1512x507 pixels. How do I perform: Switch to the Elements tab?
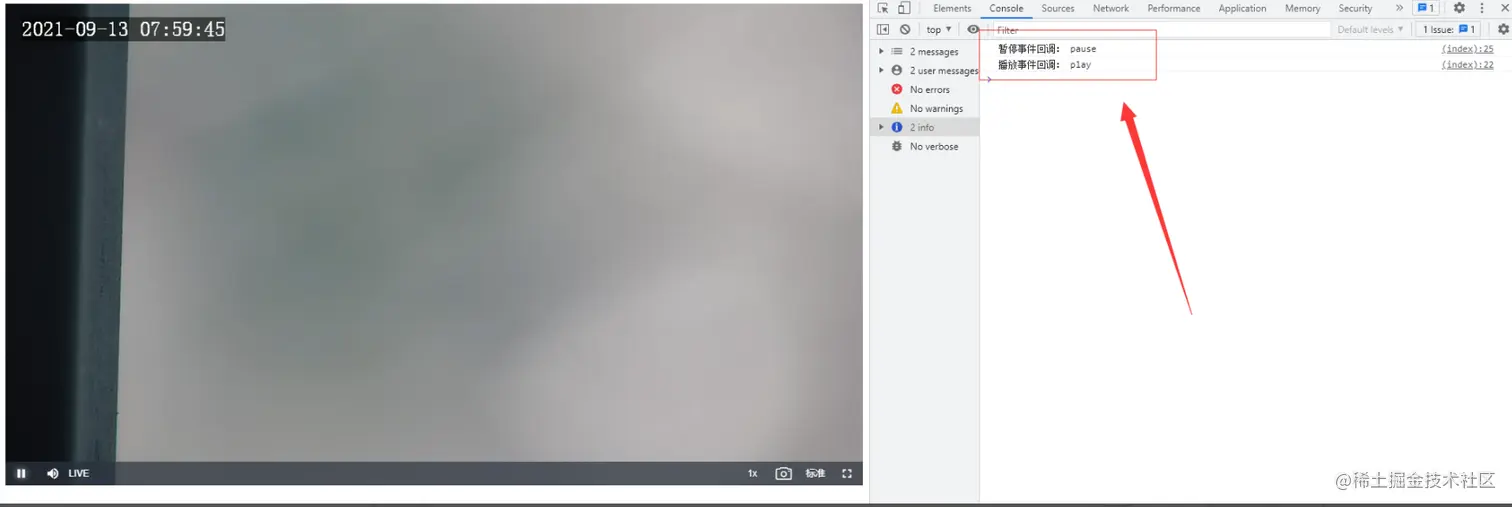pyautogui.click(x=952, y=8)
